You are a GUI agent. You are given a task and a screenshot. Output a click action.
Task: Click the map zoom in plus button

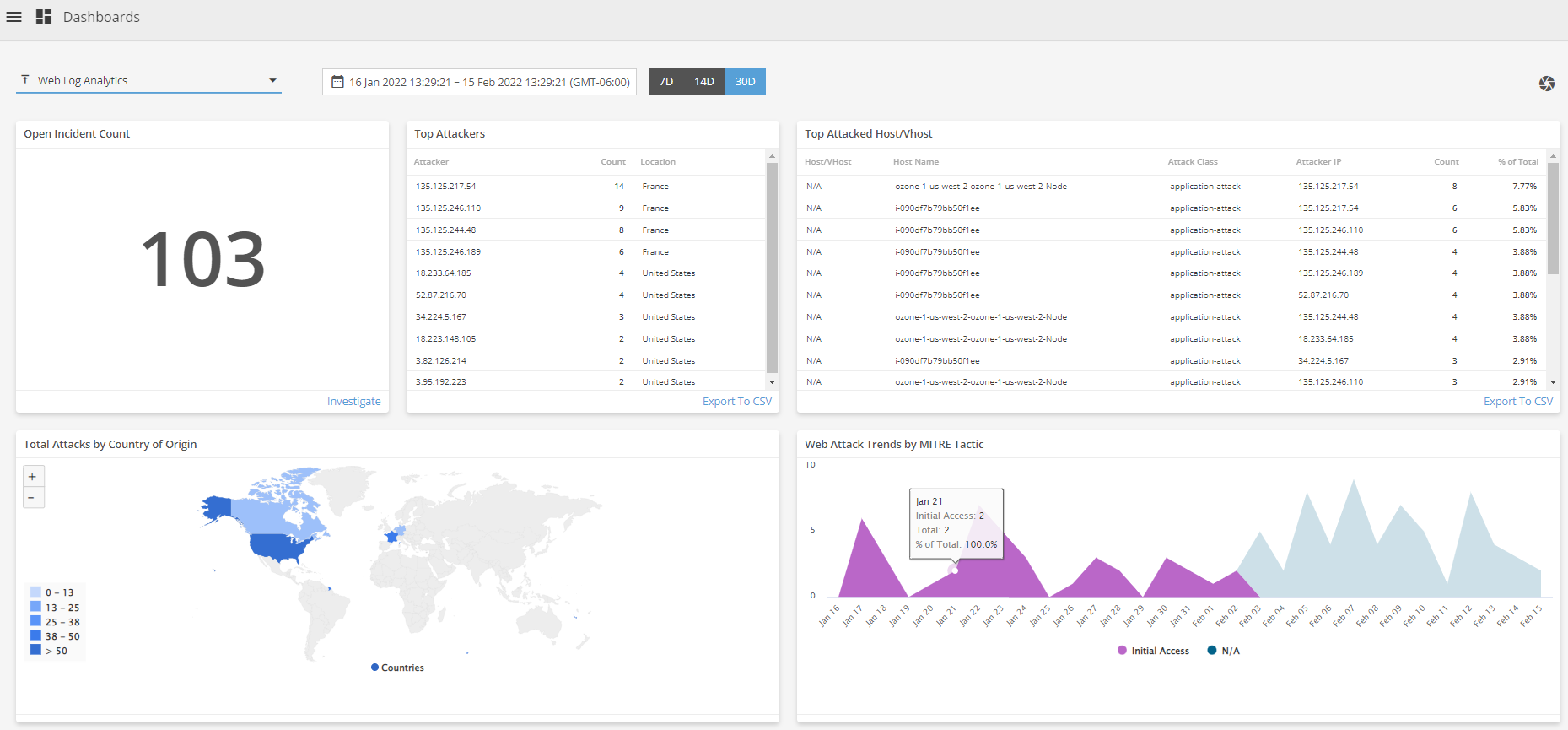click(32, 477)
